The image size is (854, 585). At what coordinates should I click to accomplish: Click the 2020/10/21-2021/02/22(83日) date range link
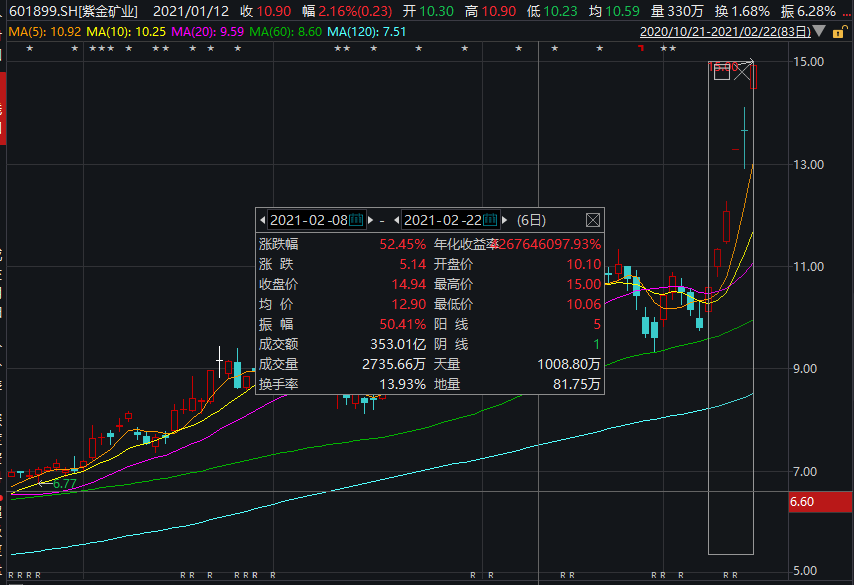(x=725, y=32)
